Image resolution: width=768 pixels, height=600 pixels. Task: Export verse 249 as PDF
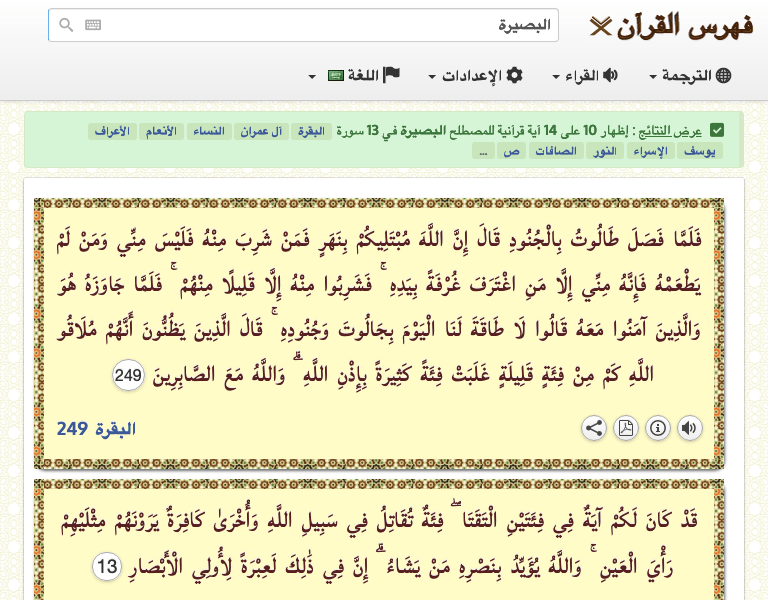point(626,429)
